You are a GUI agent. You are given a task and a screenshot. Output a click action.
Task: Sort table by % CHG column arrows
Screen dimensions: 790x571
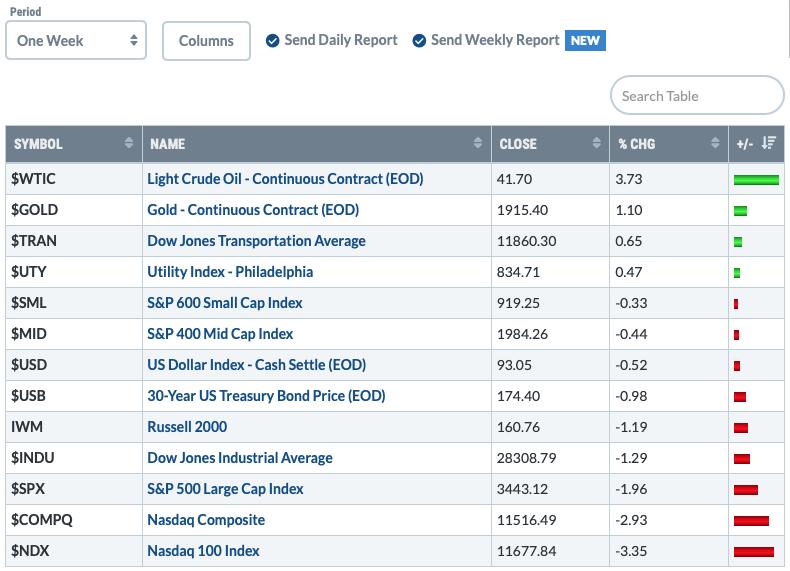pyautogui.click(x=715, y=143)
